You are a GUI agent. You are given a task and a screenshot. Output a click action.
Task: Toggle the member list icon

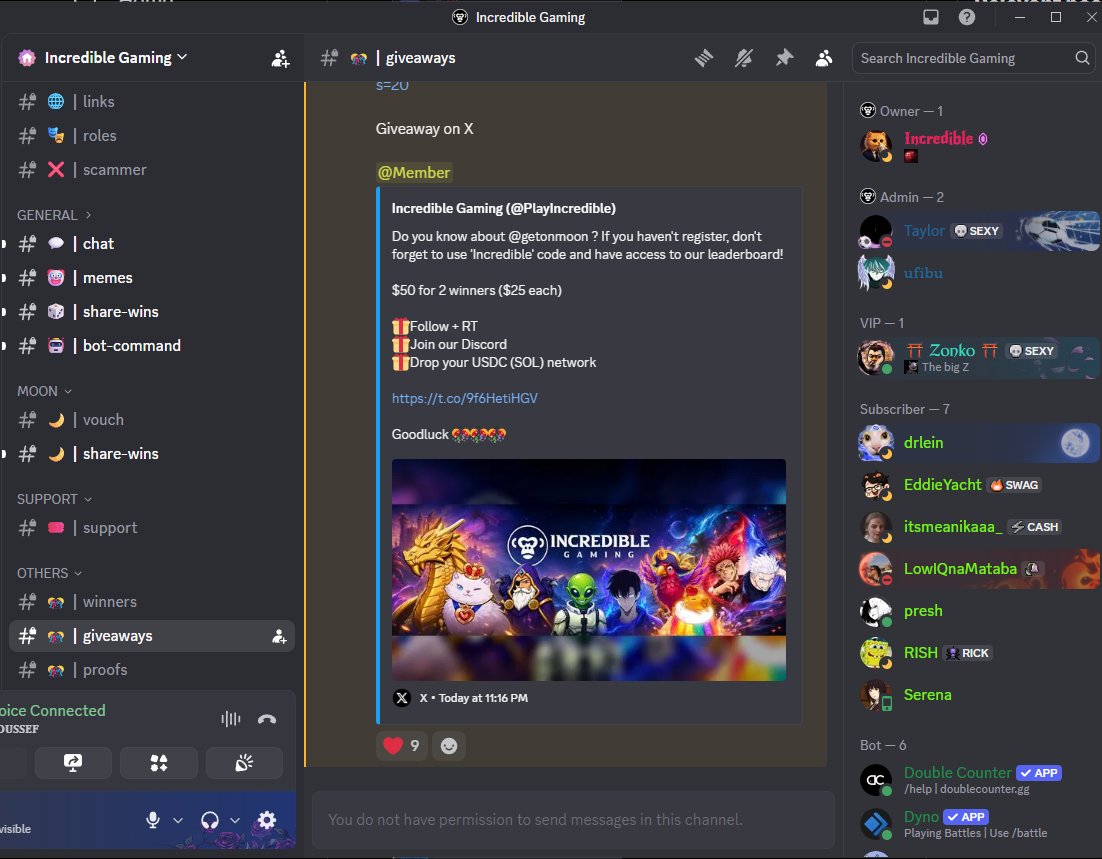pos(824,58)
